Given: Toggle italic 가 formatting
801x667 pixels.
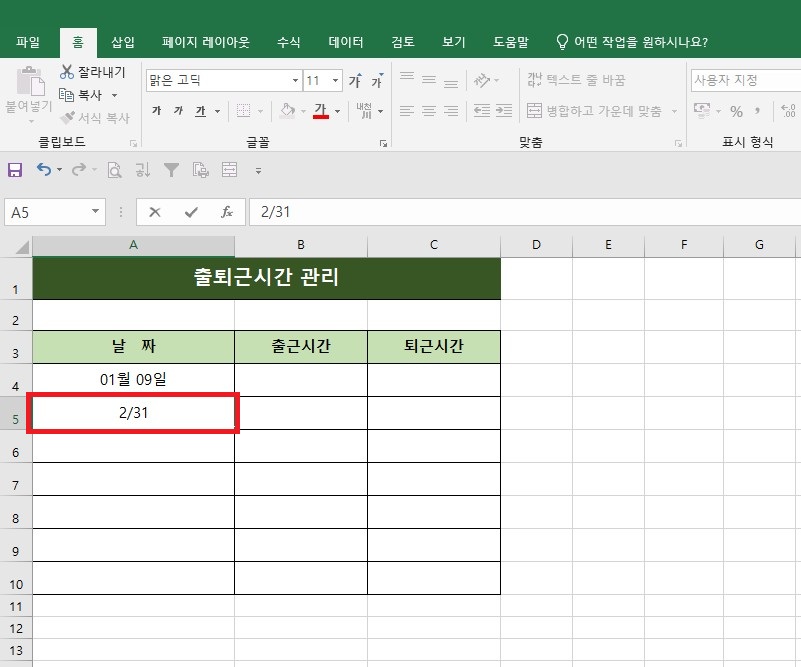Looking at the screenshot, I should (178, 110).
